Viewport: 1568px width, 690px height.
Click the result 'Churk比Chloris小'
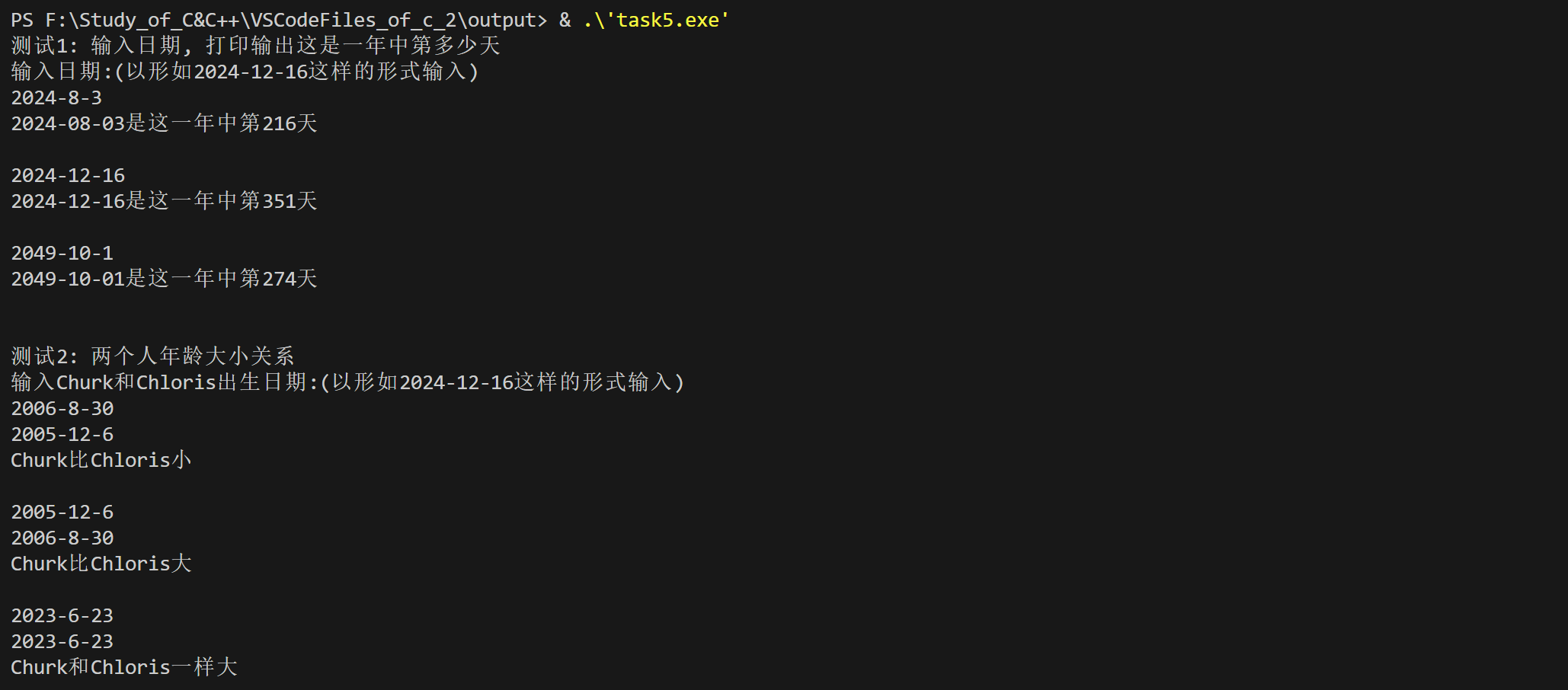(x=101, y=460)
